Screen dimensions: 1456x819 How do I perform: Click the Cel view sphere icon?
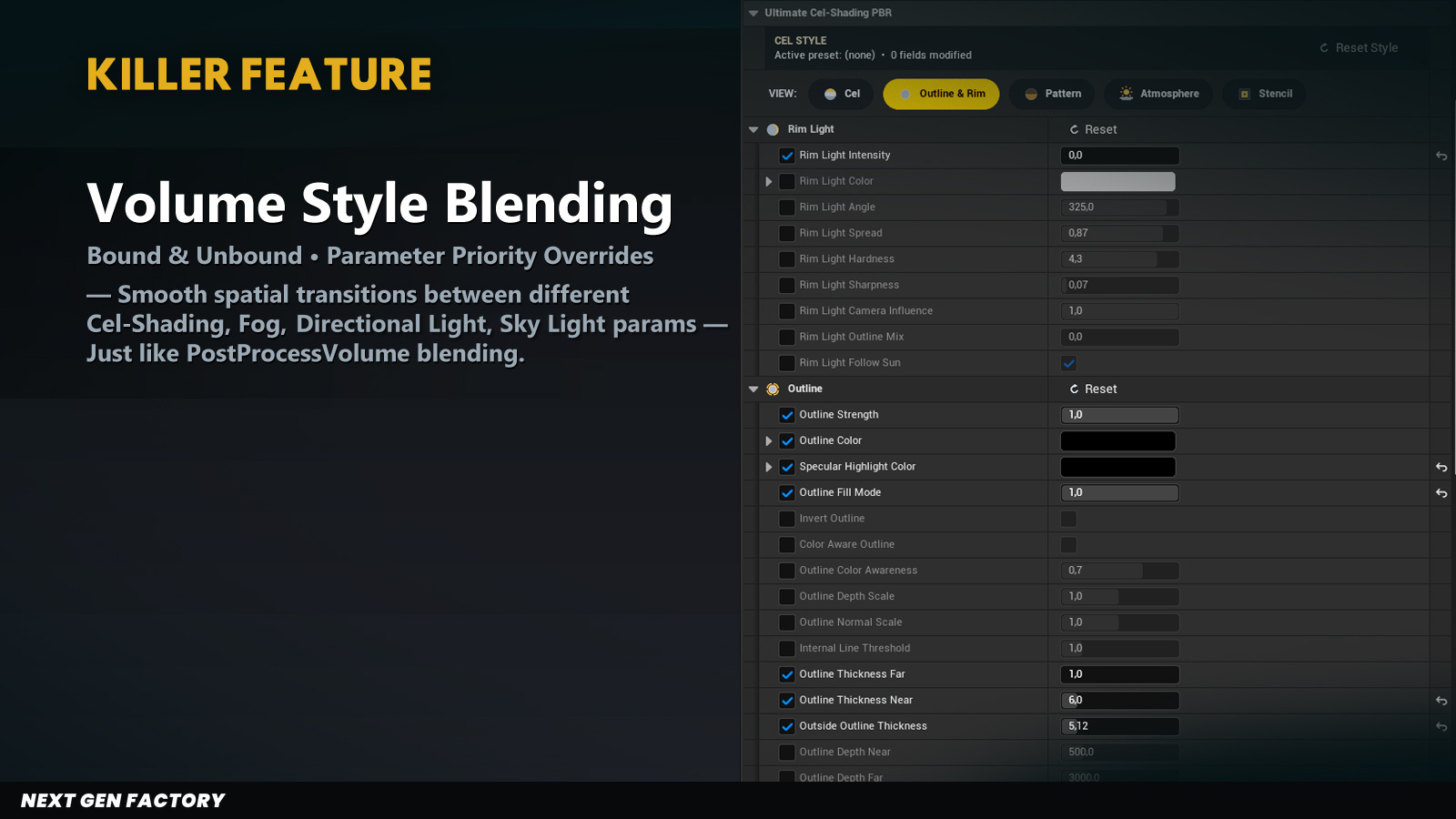pos(830,94)
